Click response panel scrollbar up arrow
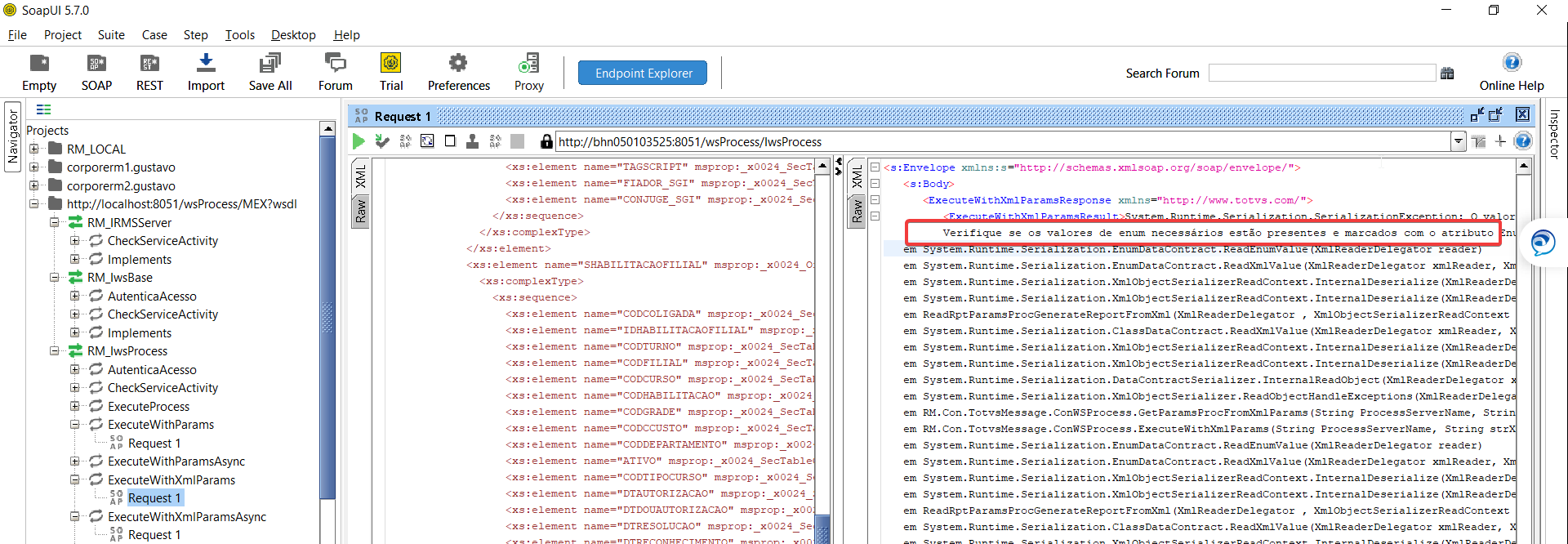1568x544 pixels. [1524, 166]
